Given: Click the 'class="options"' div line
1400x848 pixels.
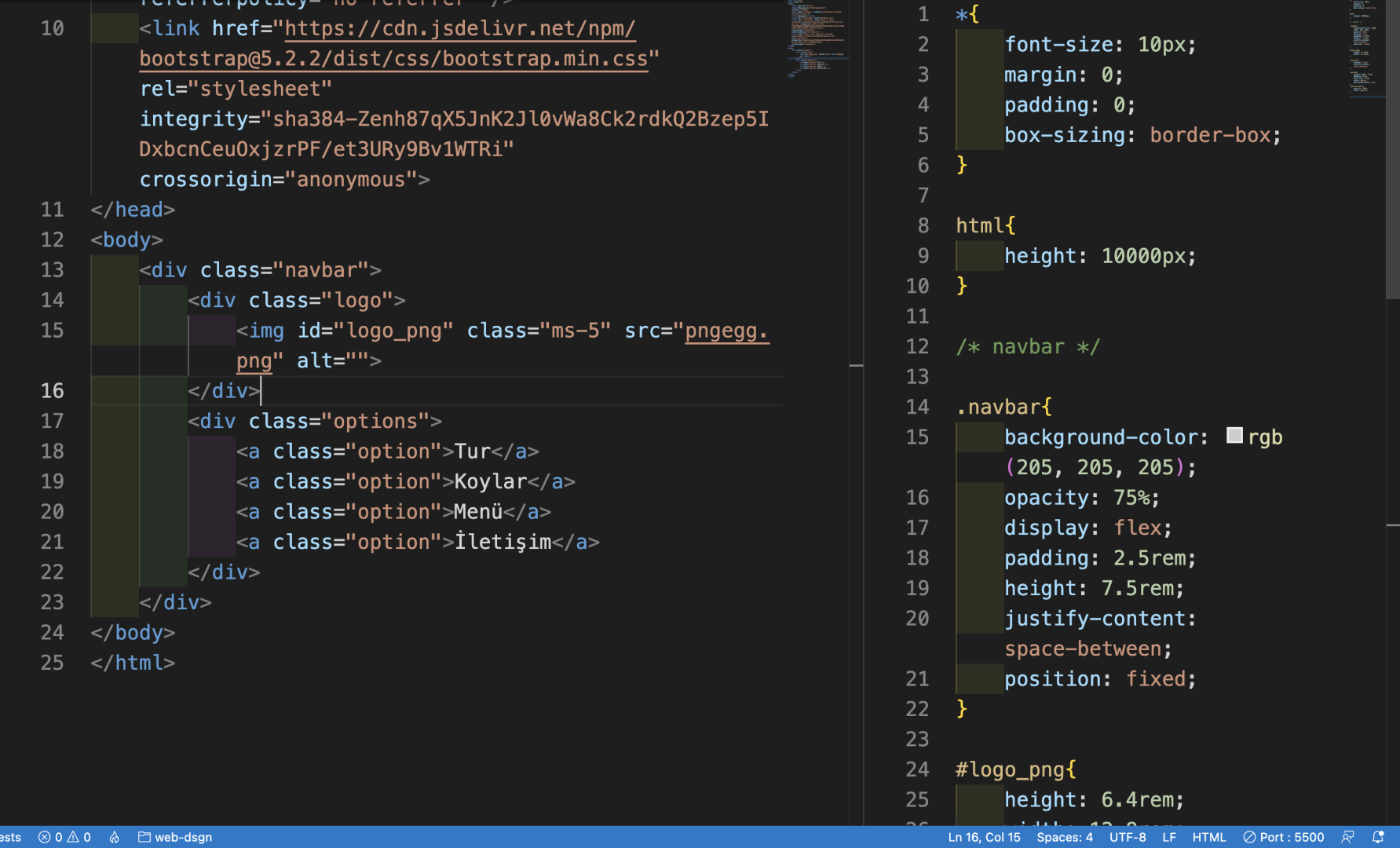Looking at the screenshot, I should click(x=315, y=421).
